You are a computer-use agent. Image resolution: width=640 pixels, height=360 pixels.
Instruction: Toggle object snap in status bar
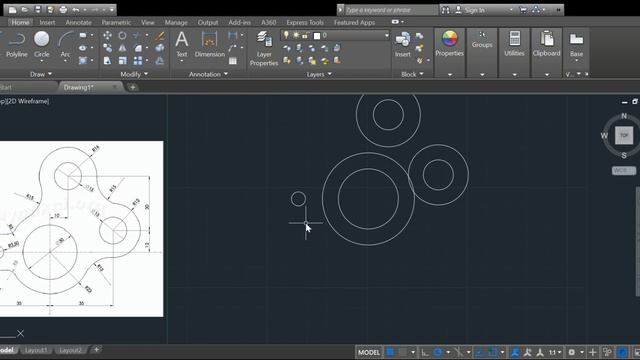pos(493,352)
